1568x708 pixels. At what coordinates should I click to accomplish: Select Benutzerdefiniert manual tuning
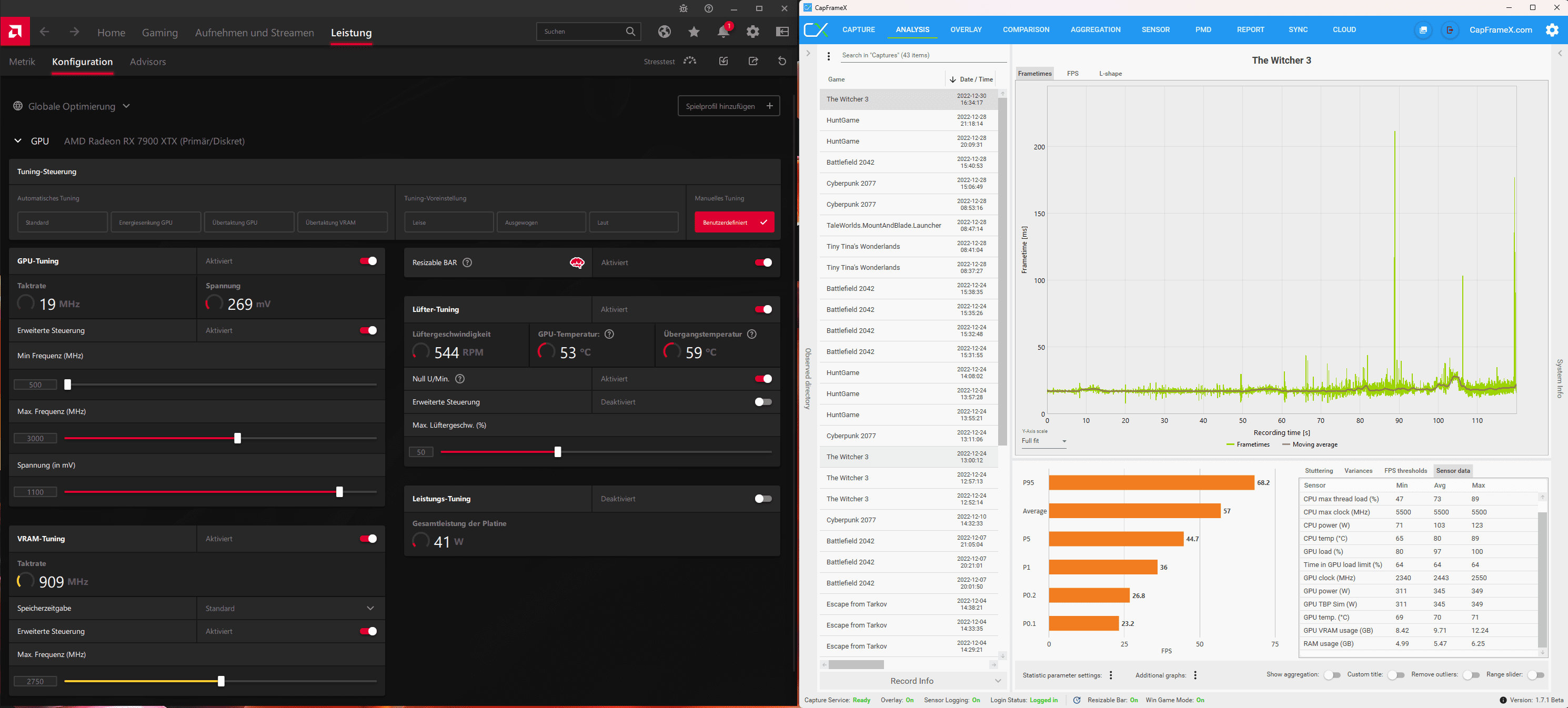click(734, 222)
